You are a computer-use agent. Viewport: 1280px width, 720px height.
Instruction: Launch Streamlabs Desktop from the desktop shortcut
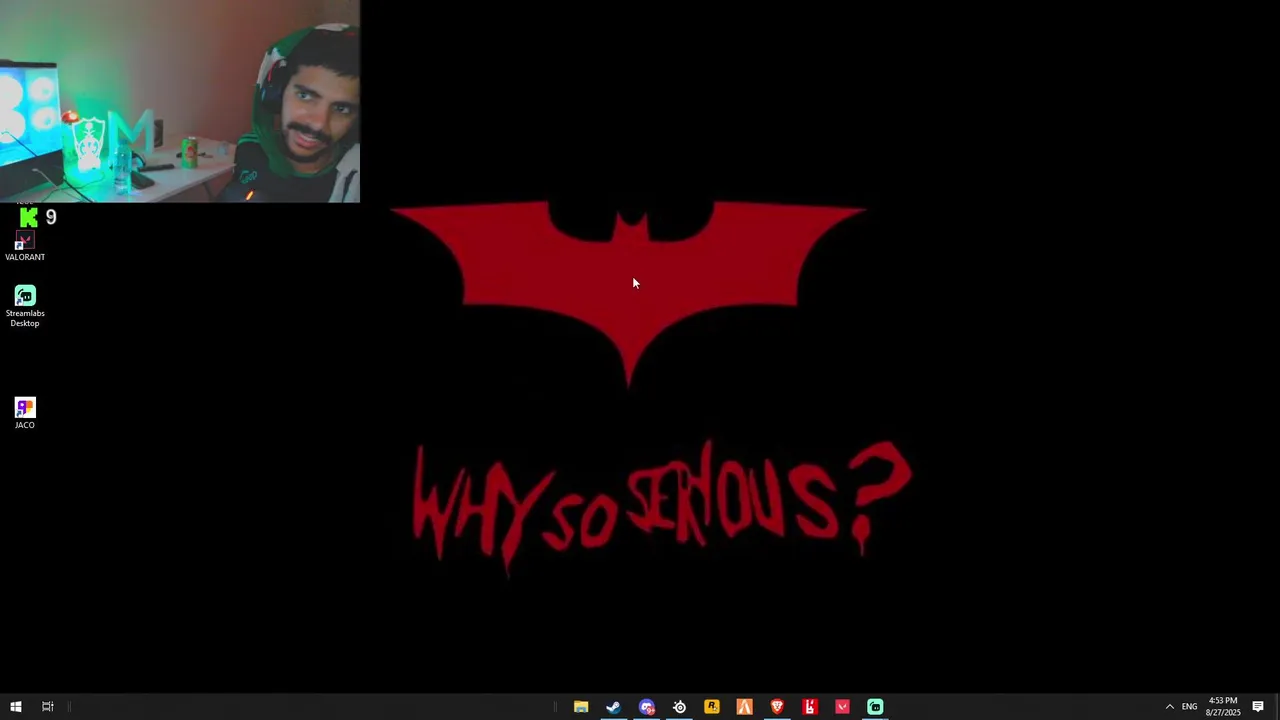[25, 307]
